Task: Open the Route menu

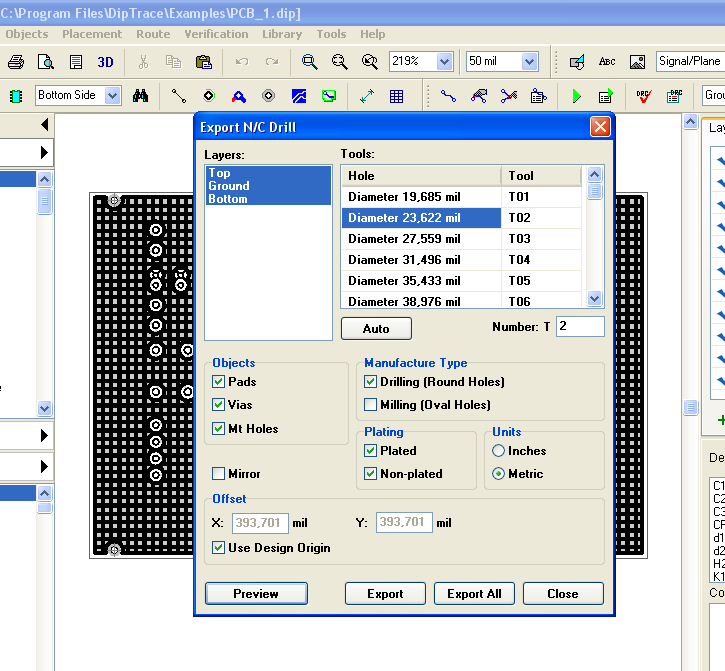Action: 153,34
